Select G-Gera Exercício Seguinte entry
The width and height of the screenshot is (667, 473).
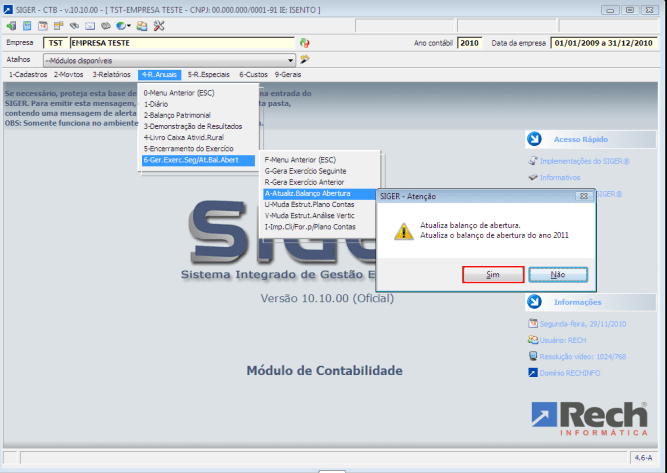click(x=319, y=171)
